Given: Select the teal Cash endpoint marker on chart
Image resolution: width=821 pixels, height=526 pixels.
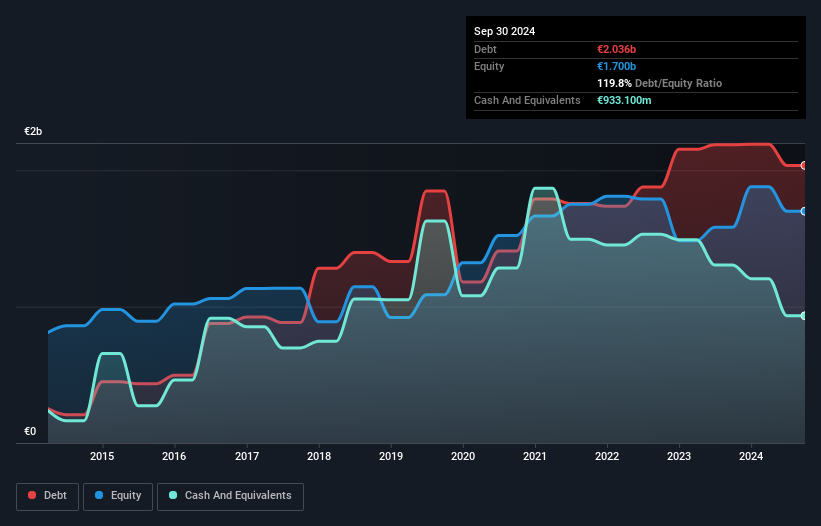Looking at the screenshot, I should [804, 316].
